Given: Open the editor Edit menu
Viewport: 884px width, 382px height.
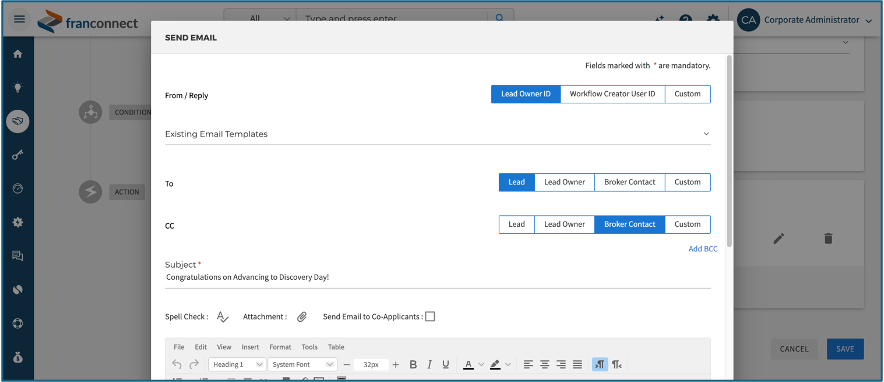Looking at the screenshot, I should (x=201, y=347).
